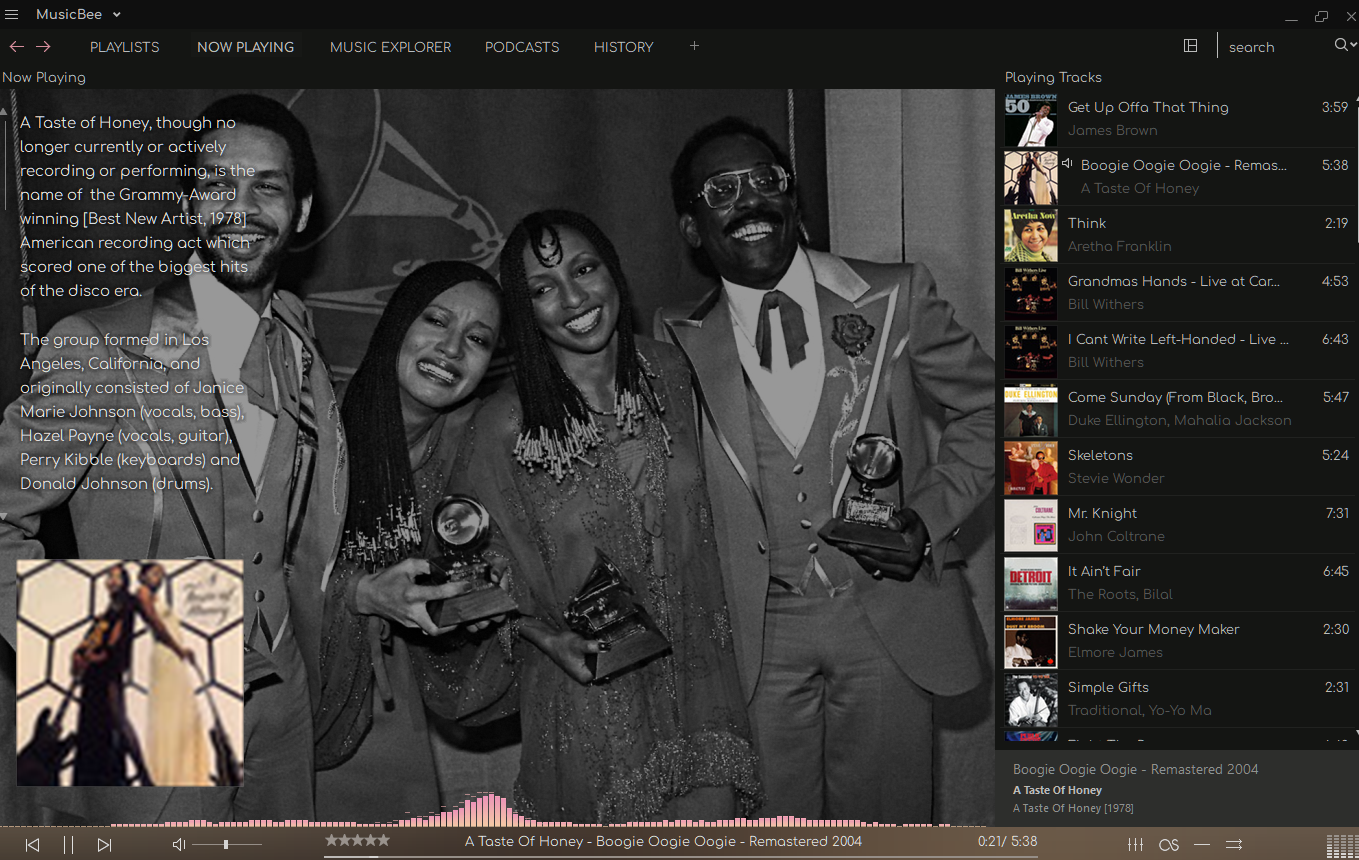Screen dimensions: 1359x860
Task: Go to the Podcasts tab
Action: click(x=522, y=47)
